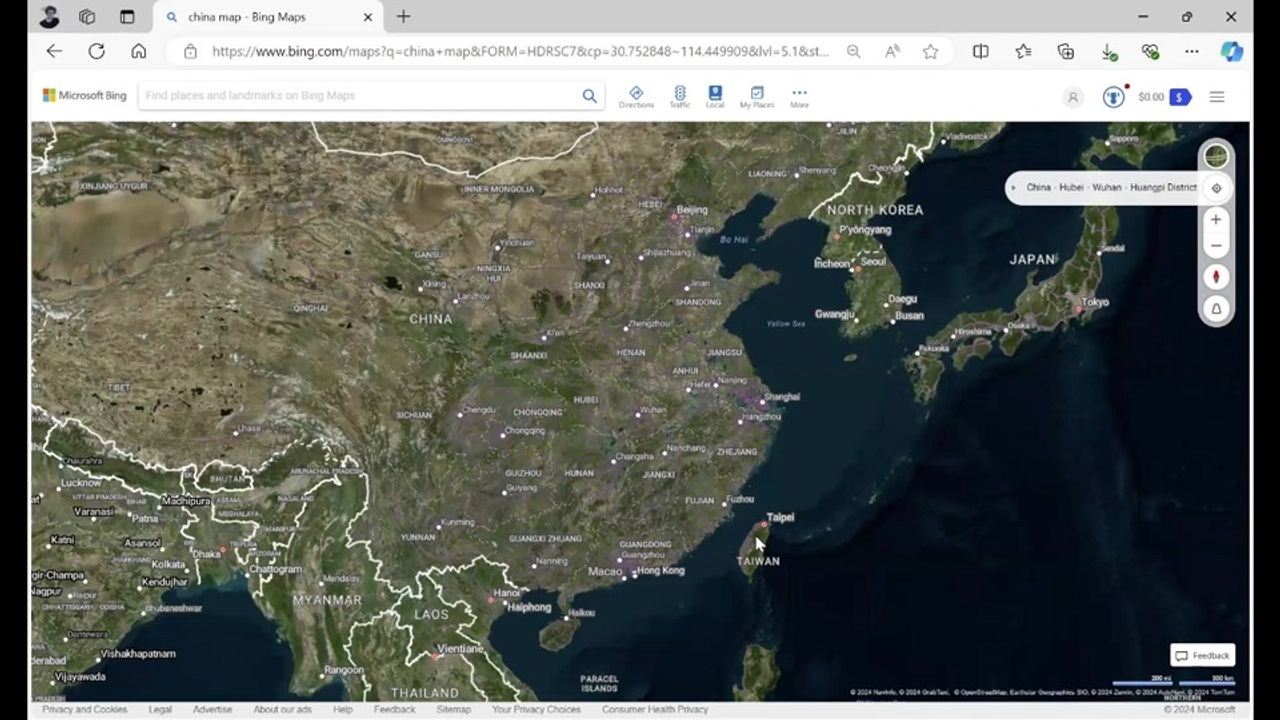The height and width of the screenshot is (720, 1280).
Task: Open a new browser tab
Action: point(403,17)
